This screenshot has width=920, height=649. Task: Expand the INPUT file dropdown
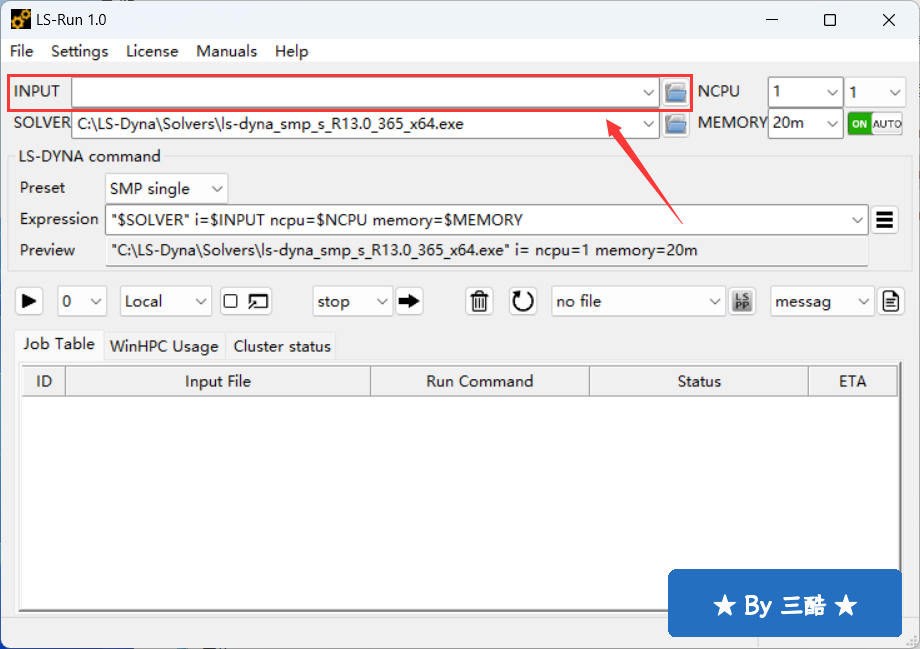[x=648, y=92]
